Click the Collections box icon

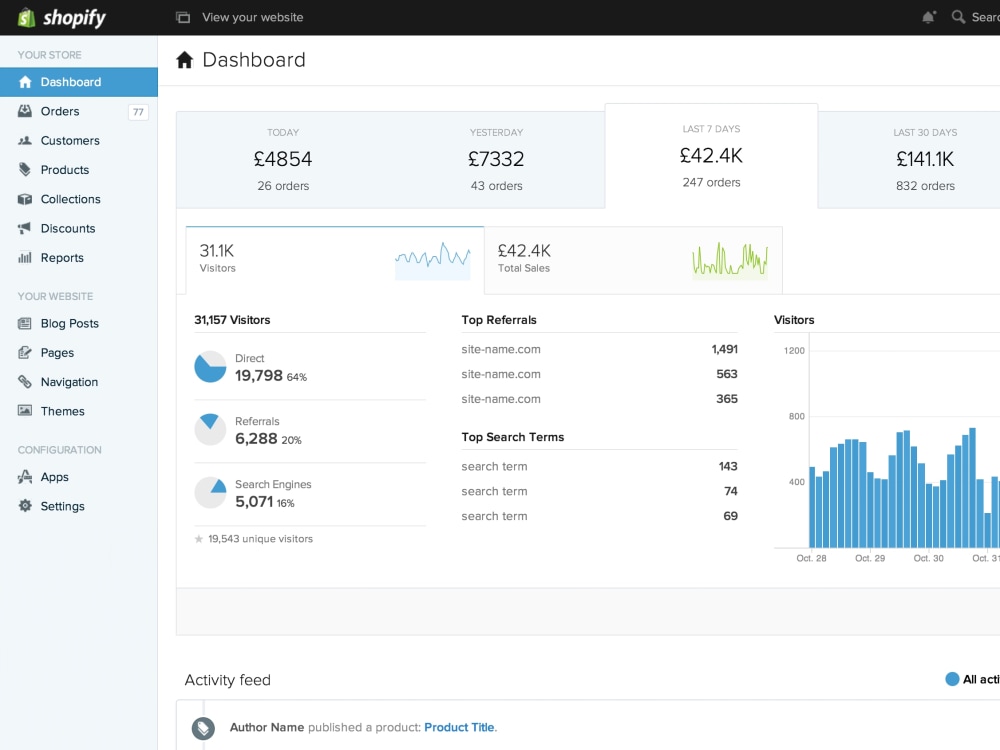(x=25, y=199)
